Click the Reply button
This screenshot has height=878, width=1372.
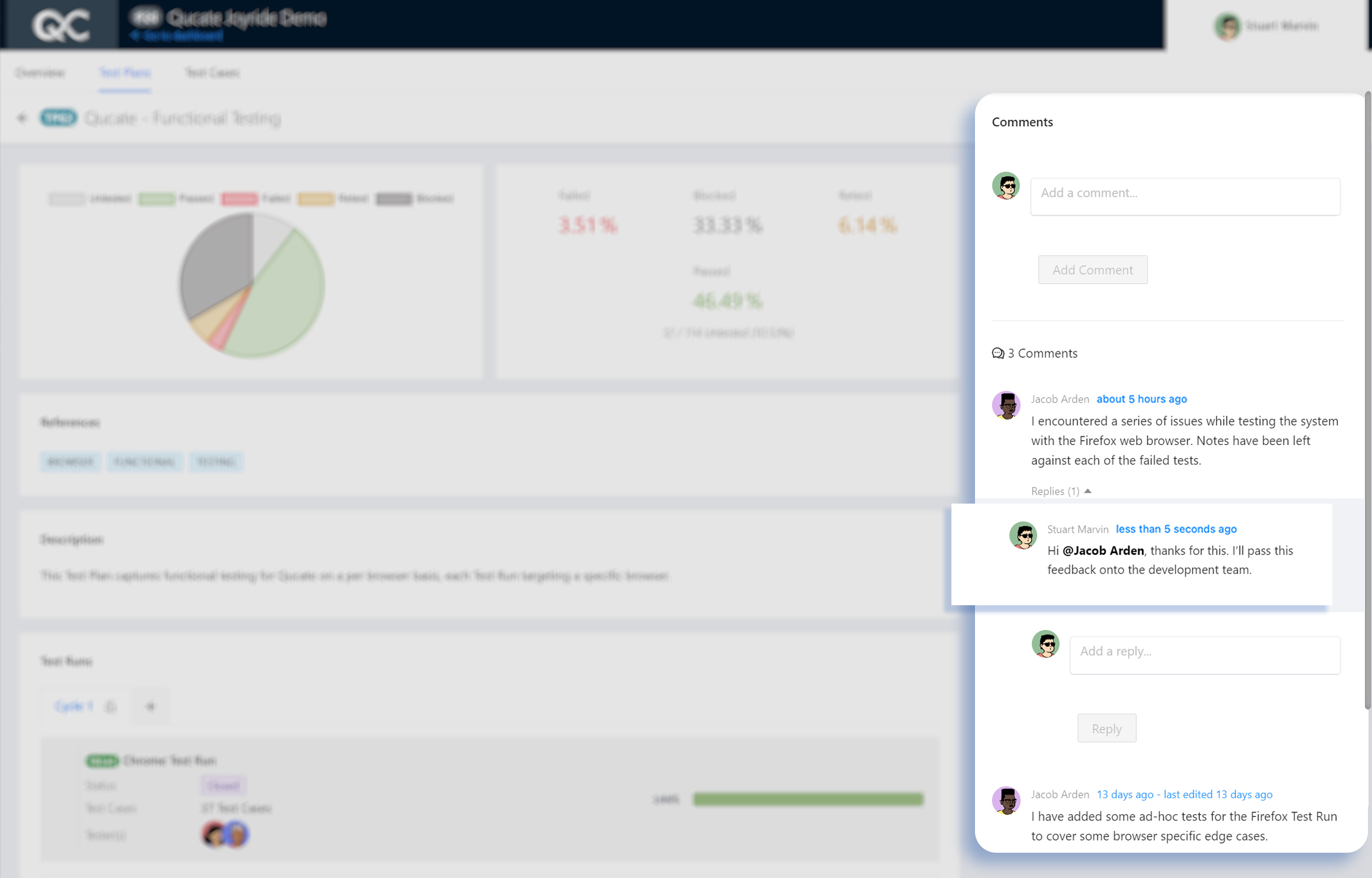pos(1106,728)
